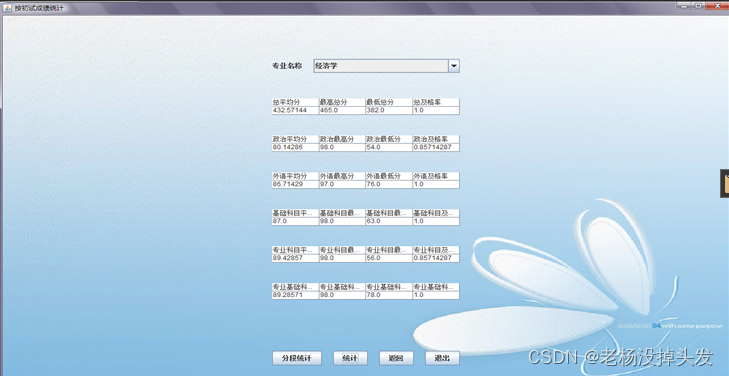Select the 专业科目及... header cell
Viewport: 729px width, 376px height.
tap(436, 250)
